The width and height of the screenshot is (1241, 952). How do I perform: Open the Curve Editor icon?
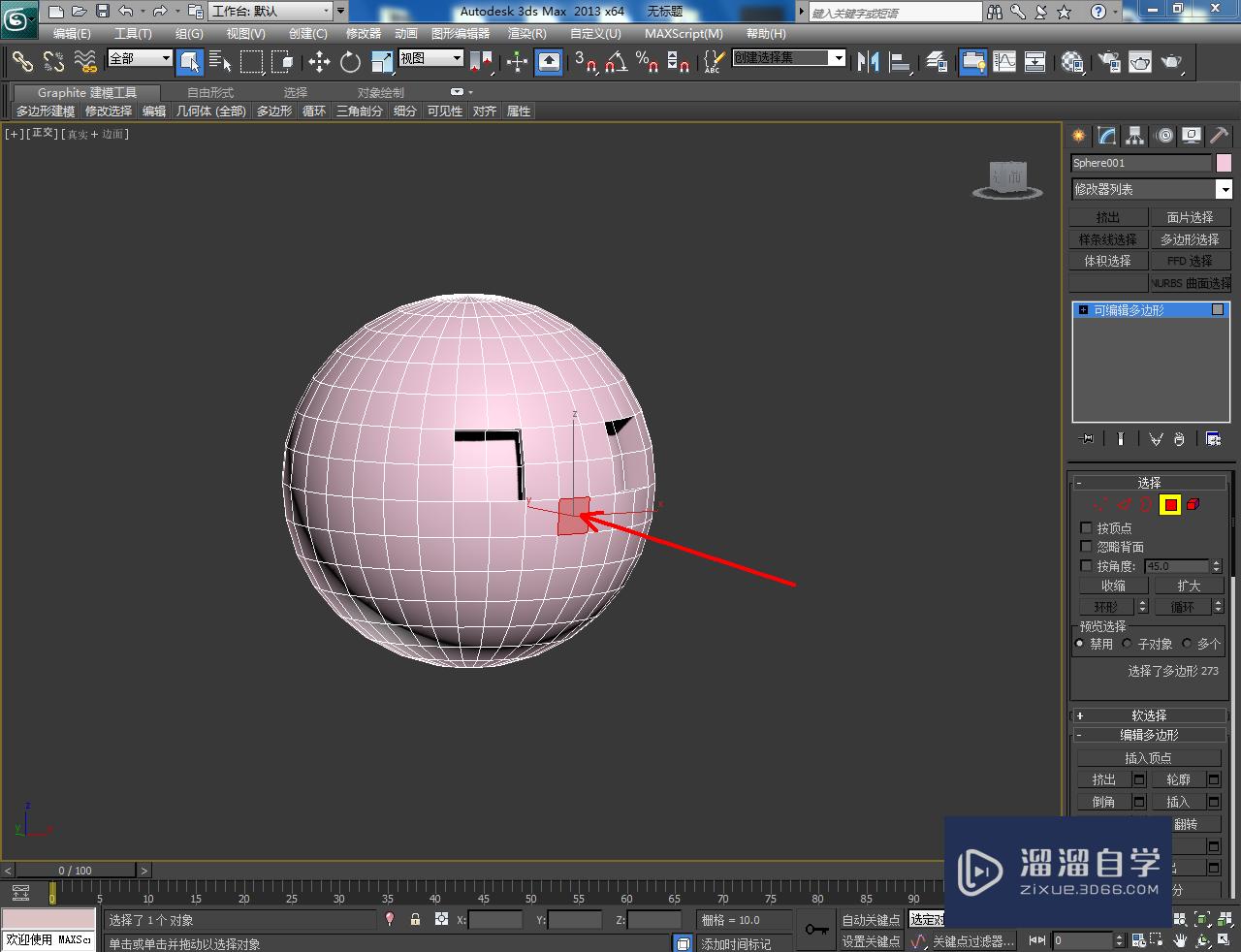(1004, 62)
